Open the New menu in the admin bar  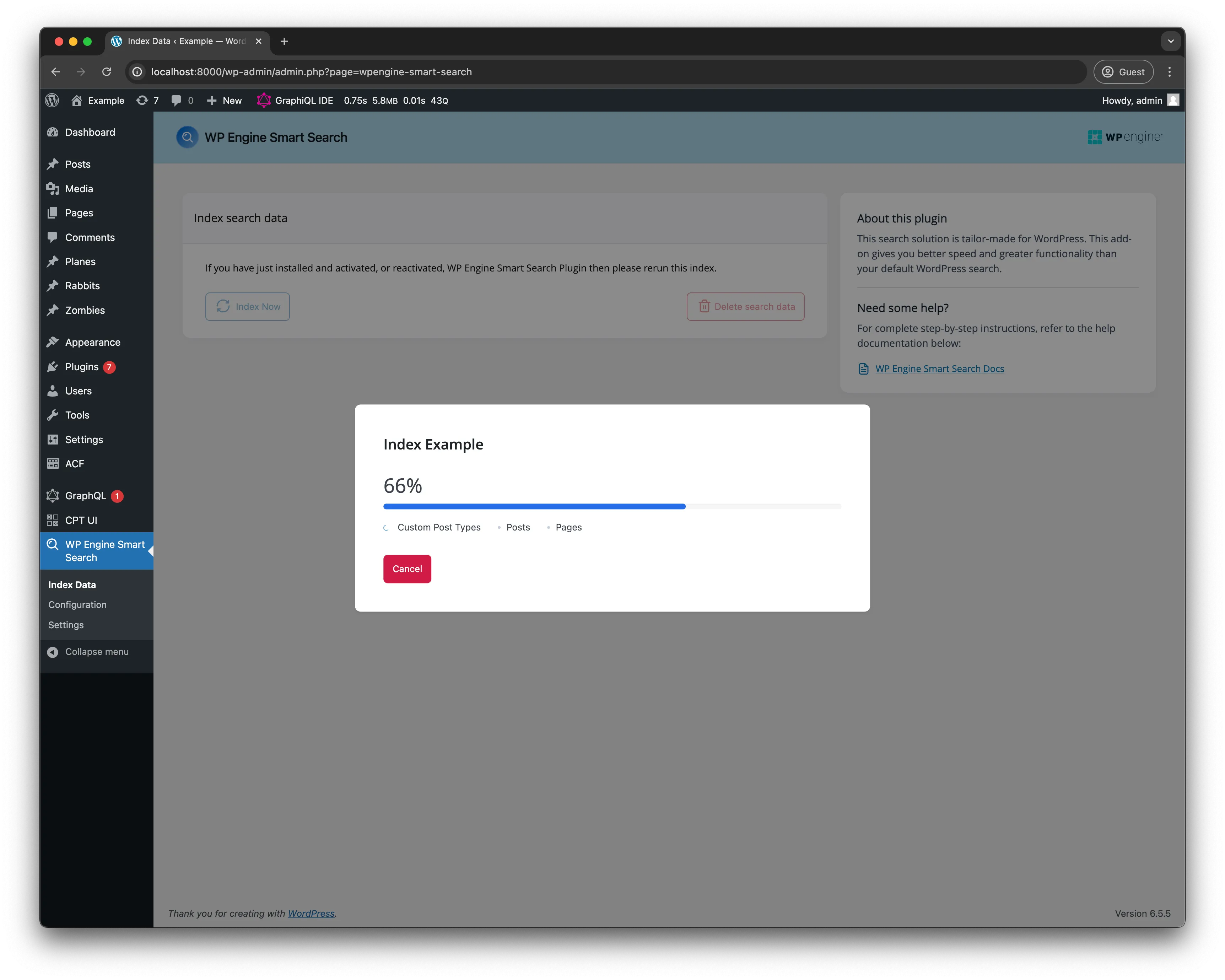(x=223, y=100)
